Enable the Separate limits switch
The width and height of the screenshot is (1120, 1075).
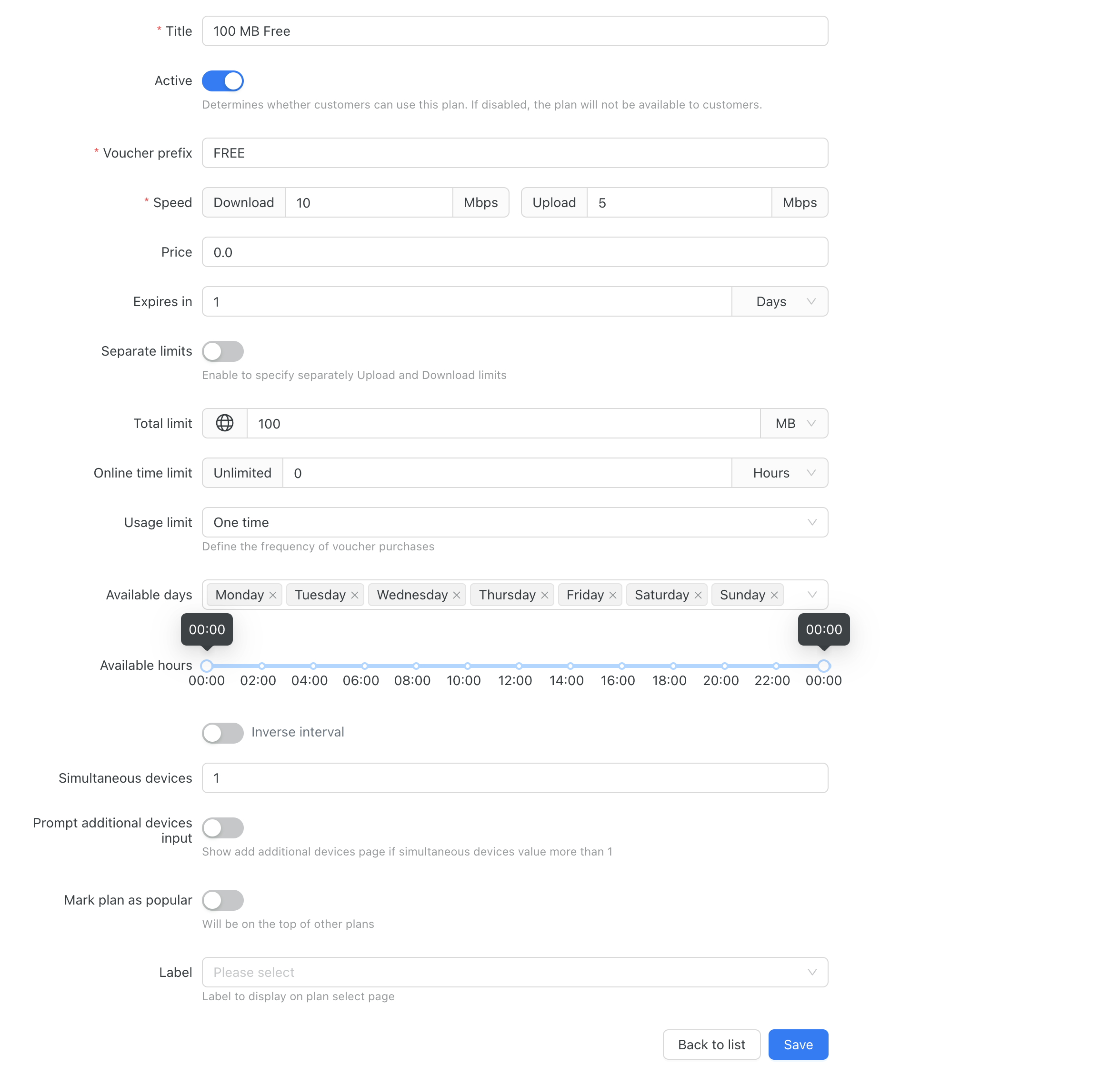pos(223,351)
